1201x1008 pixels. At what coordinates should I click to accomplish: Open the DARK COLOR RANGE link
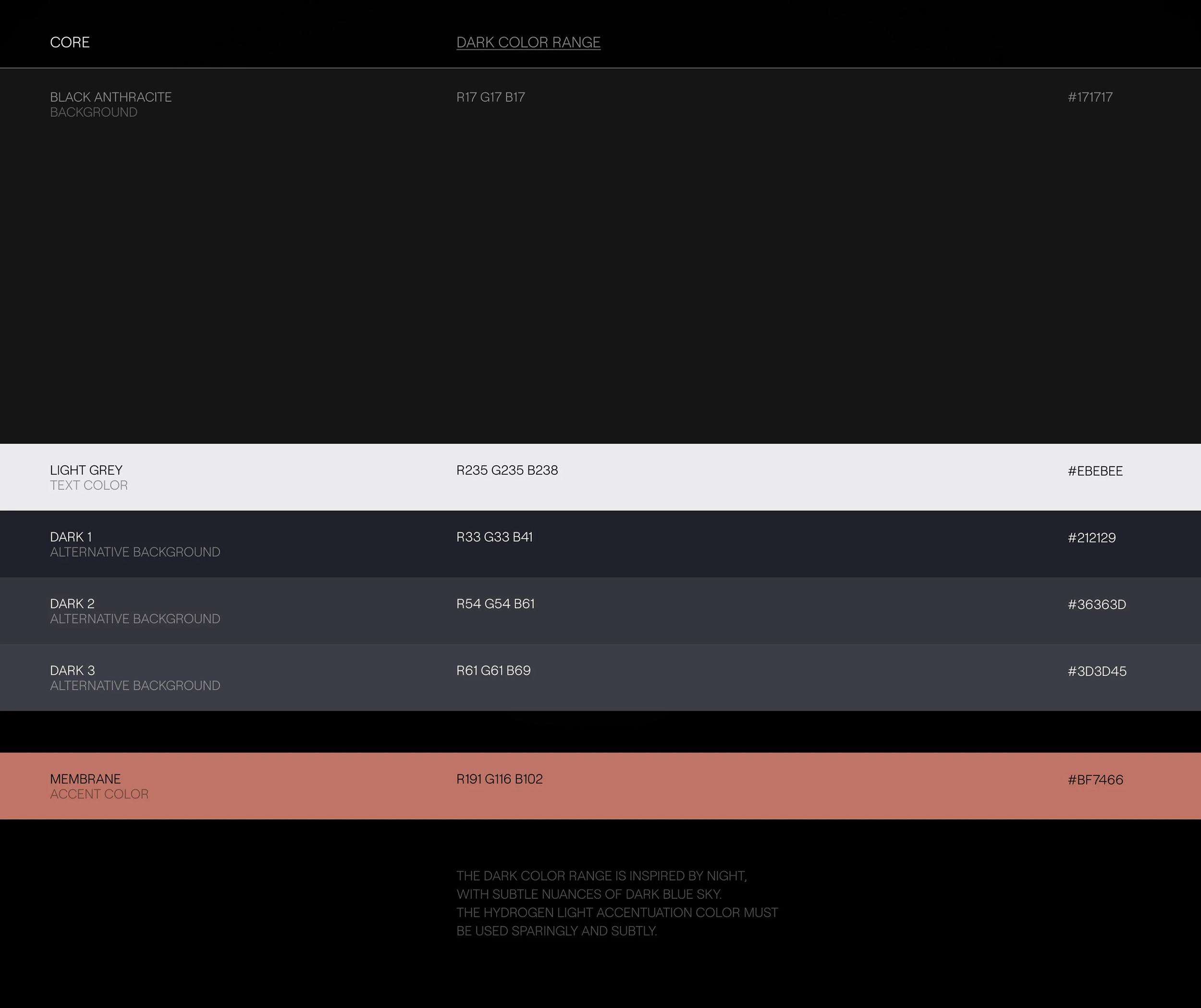tap(528, 42)
